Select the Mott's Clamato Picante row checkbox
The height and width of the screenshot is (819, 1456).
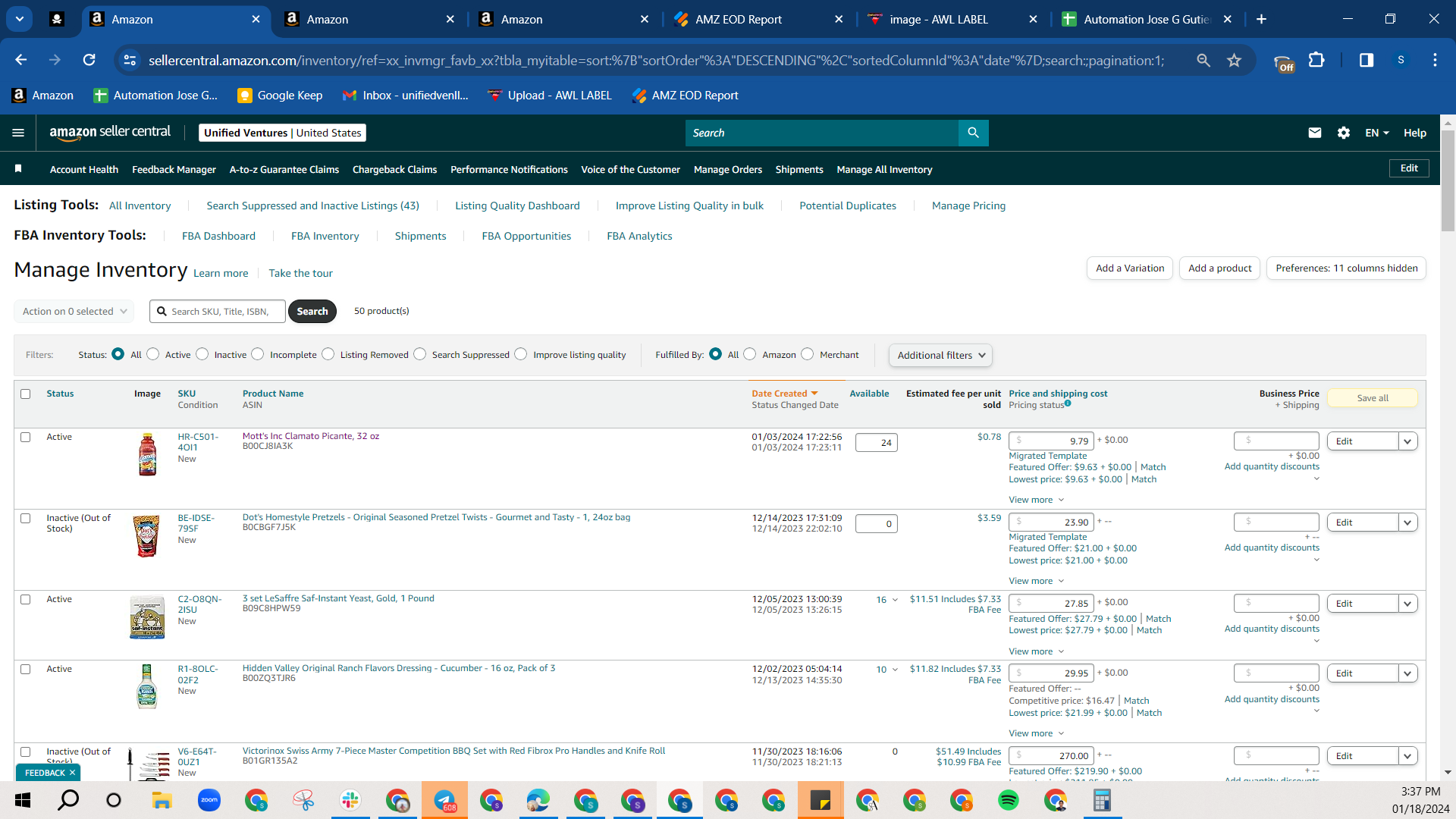(x=26, y=437)
